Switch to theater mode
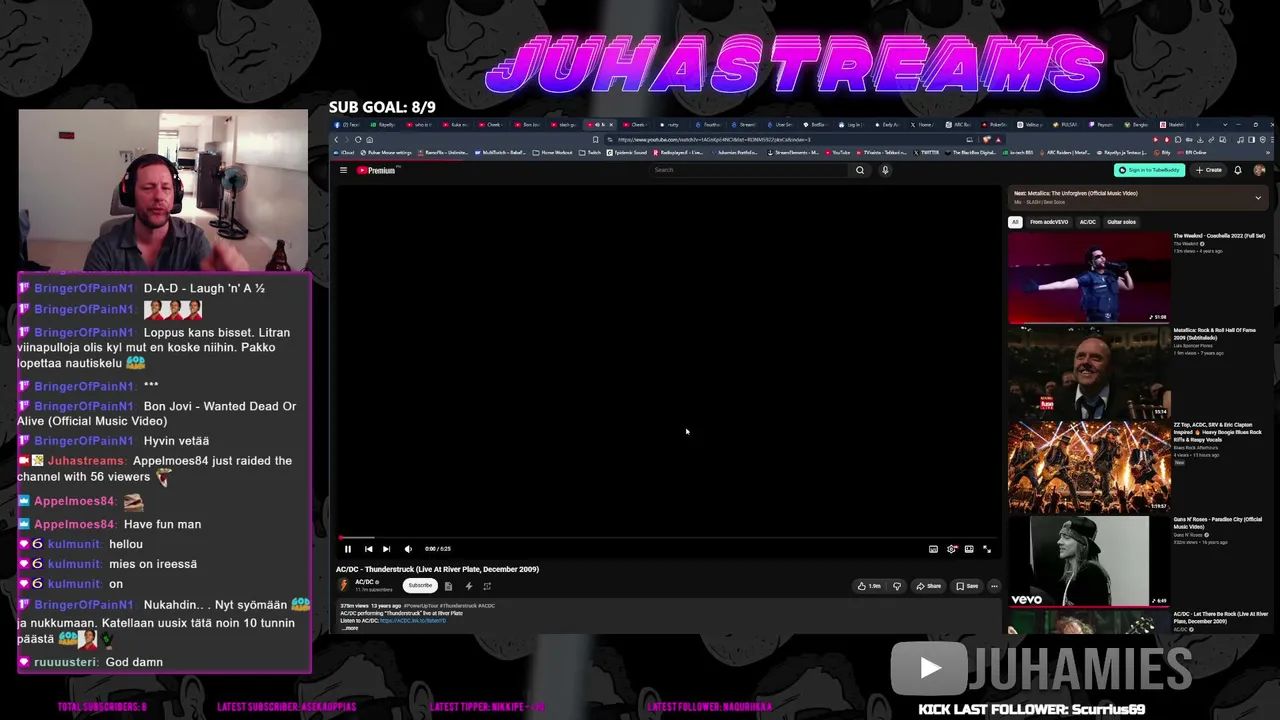Screen dimensions: 1280x720 969,549
